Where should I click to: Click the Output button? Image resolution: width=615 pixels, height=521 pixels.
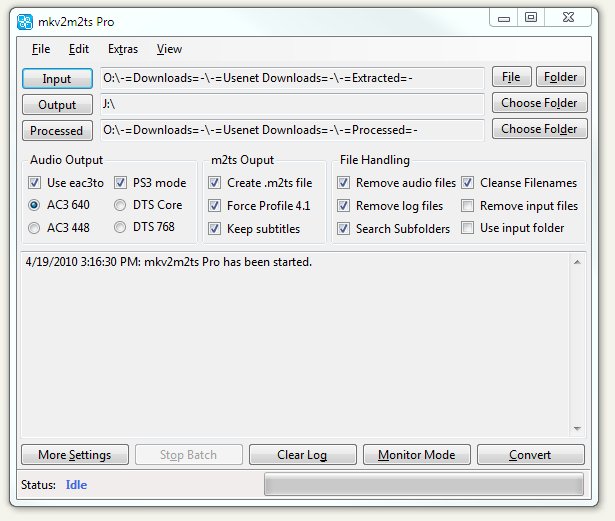point(57,105)
